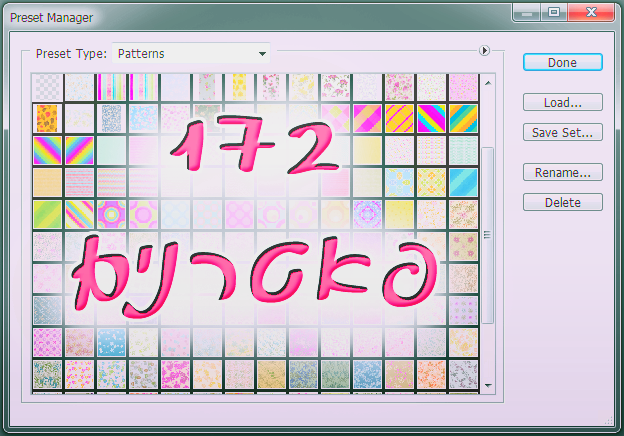Screen dimensions: 624x436
Task: Select the solid bright yellow pattern swatch
Action: pos(399,214)
